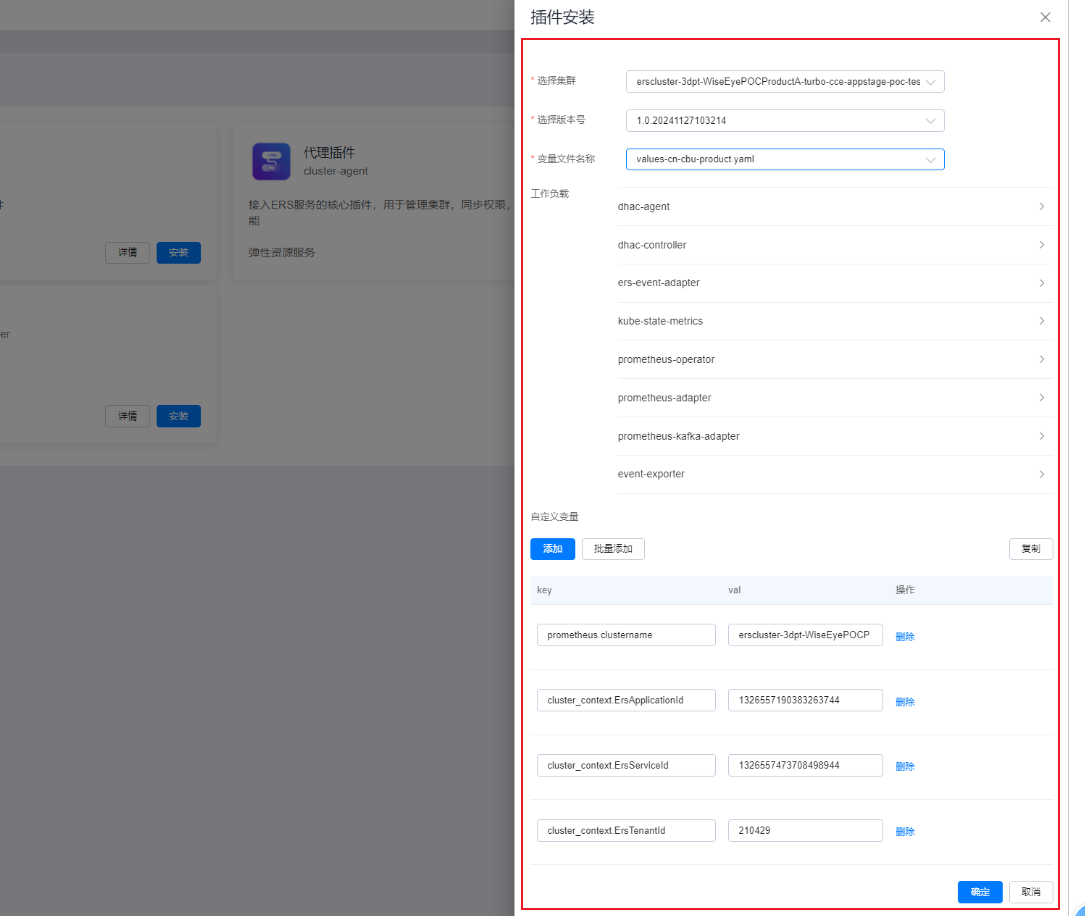This screenshot has height=916, width=1085.
Task: Click 确定 to confirm installation
Action: pos(980,892)
